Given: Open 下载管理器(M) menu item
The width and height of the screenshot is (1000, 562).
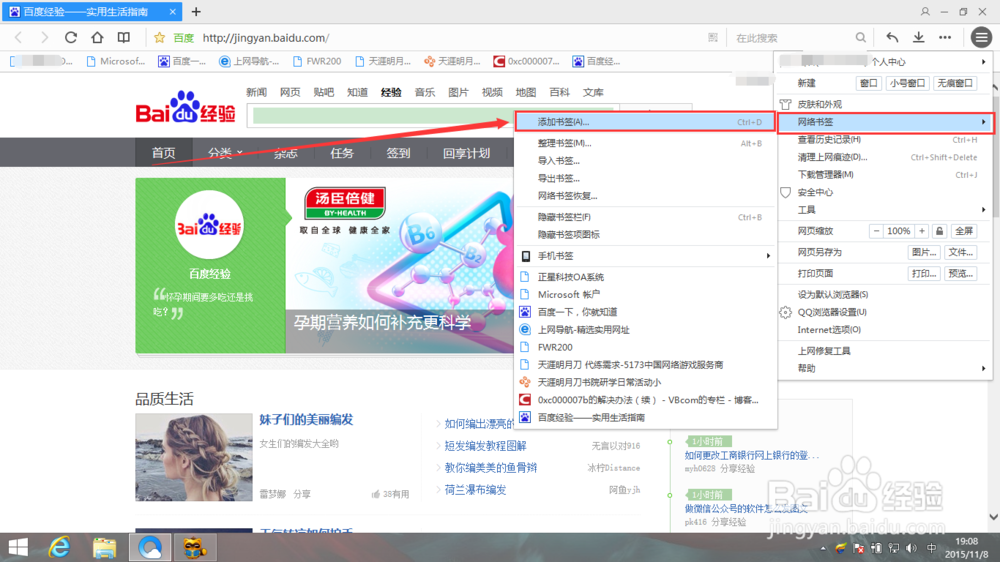Looking at the screenshot, I should click(885, 175).
